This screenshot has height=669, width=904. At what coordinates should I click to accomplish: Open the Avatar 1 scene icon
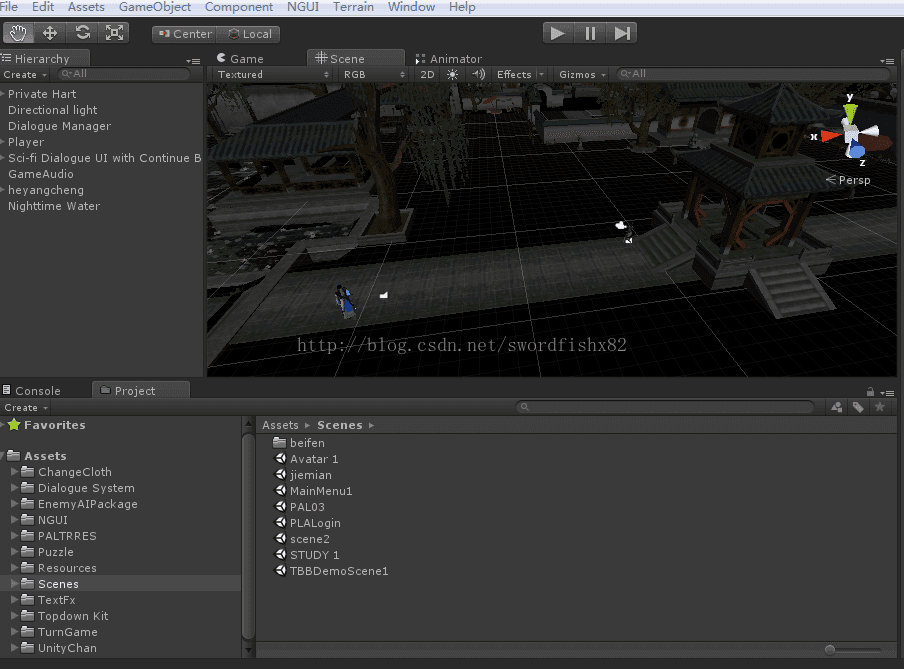[280, 458]
